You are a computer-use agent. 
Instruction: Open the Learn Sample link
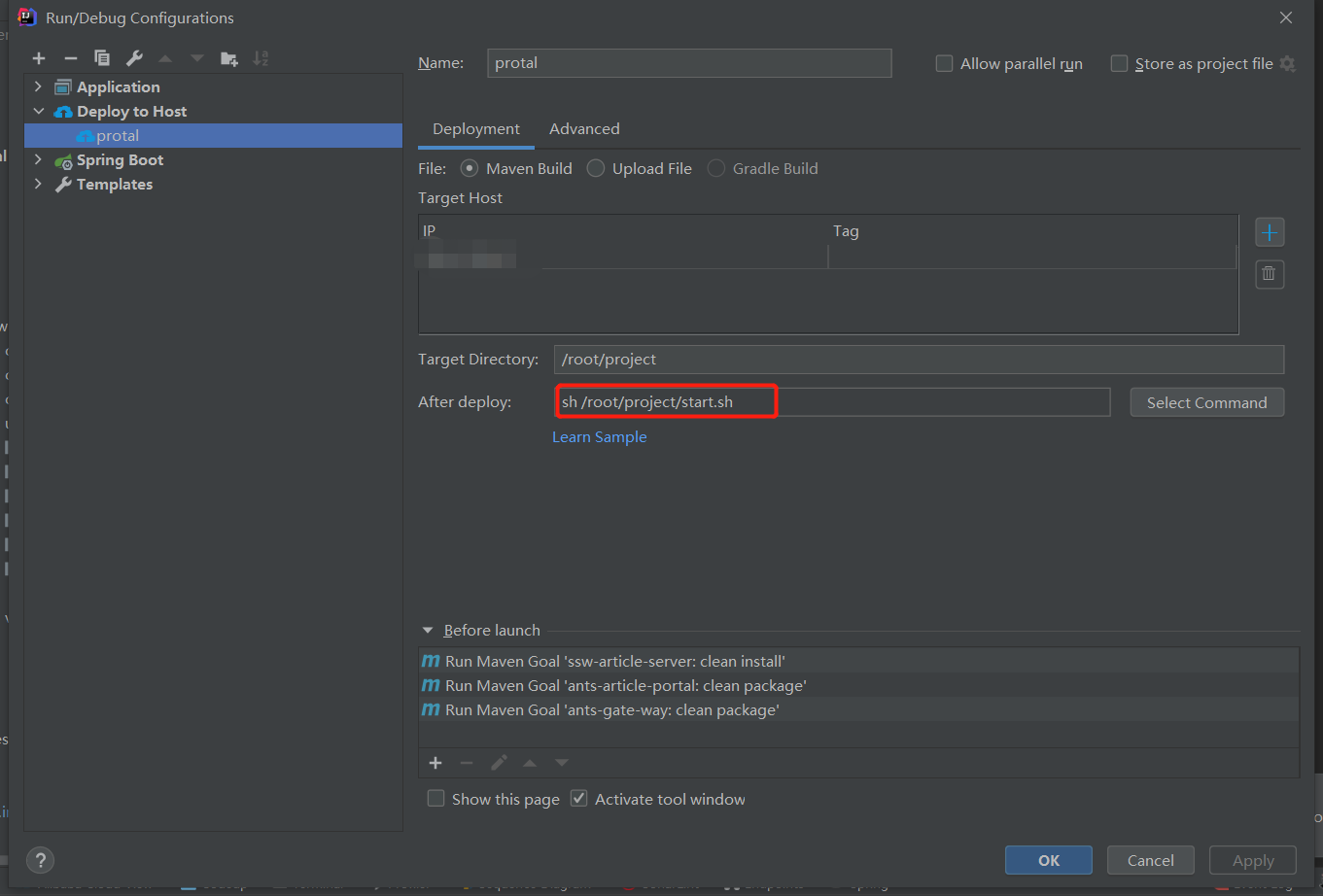click(x=600, y=437)
